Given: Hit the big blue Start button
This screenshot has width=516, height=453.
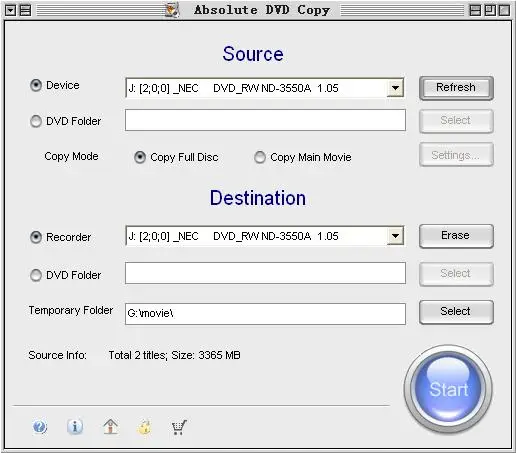Looking at the screenshot, I should 448,389.
